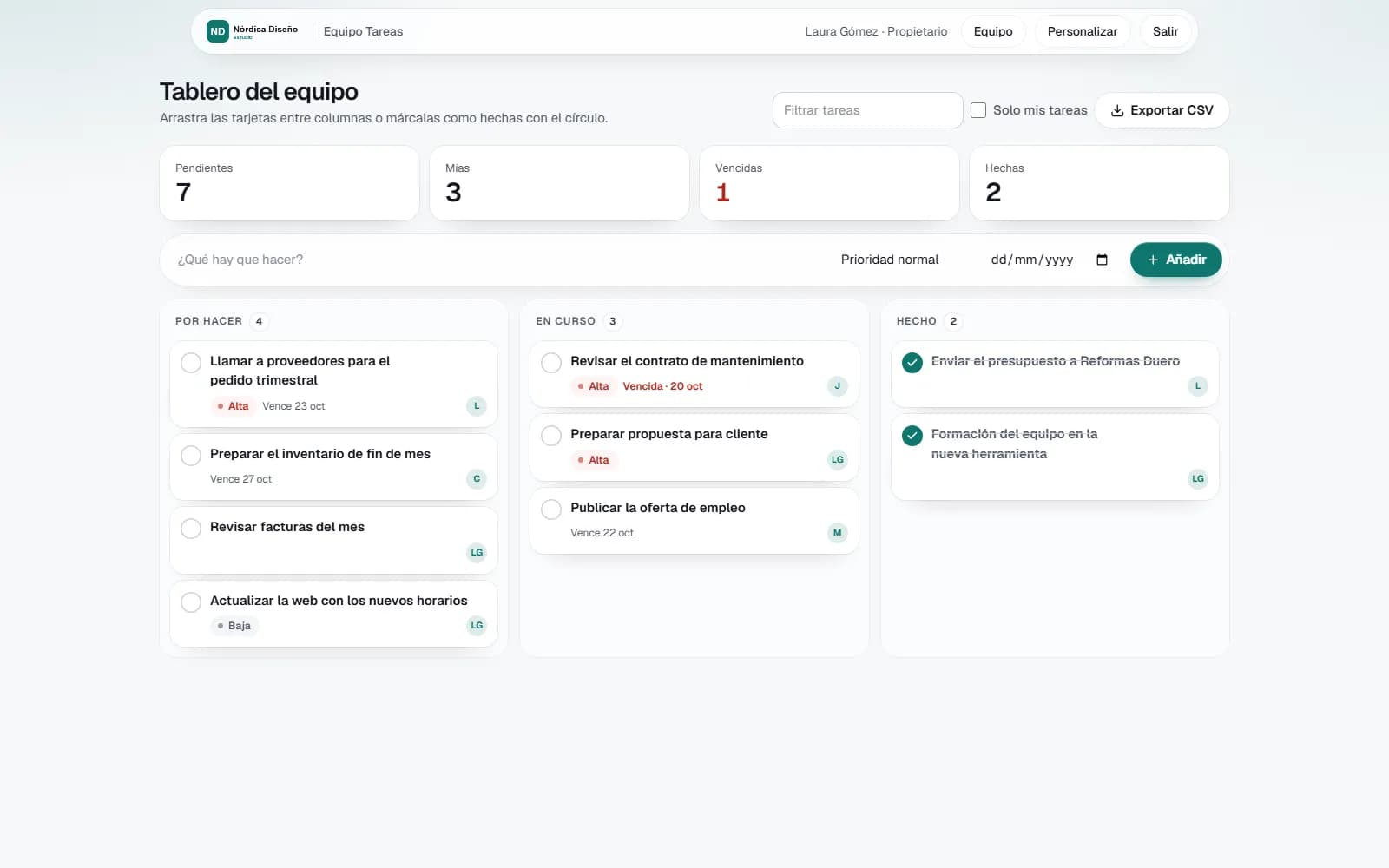
Task: Mark Revisar facturas del mes as done
Action: [x=191, y=529]
